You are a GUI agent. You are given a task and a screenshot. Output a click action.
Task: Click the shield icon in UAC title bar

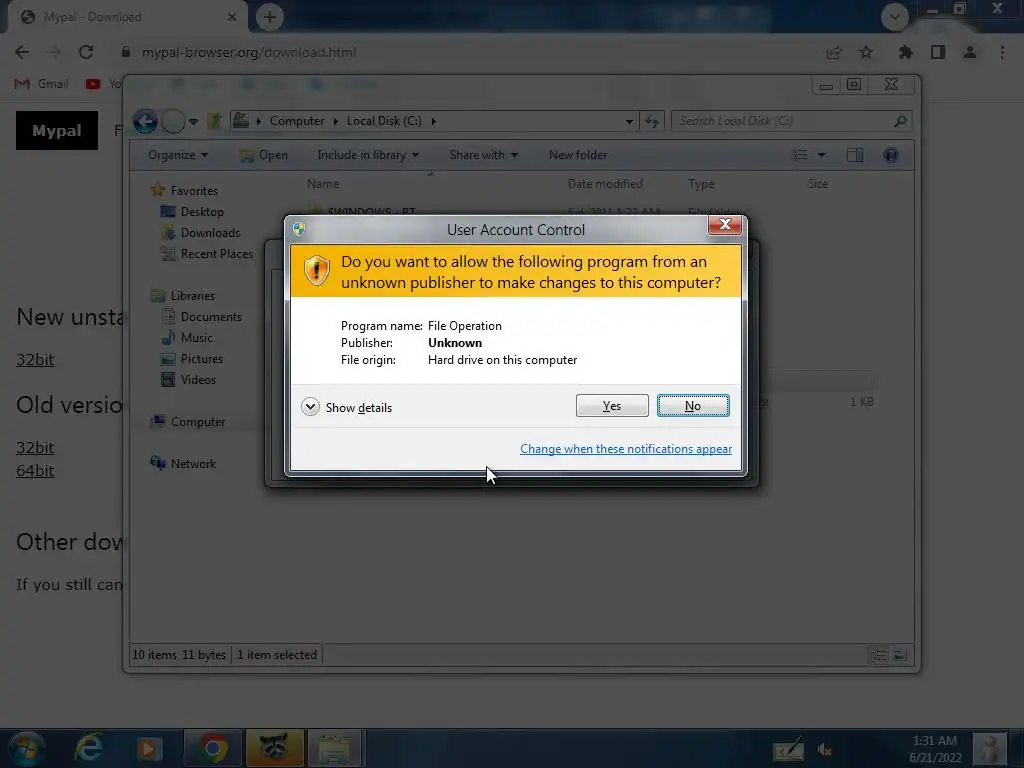click(299, 229)
